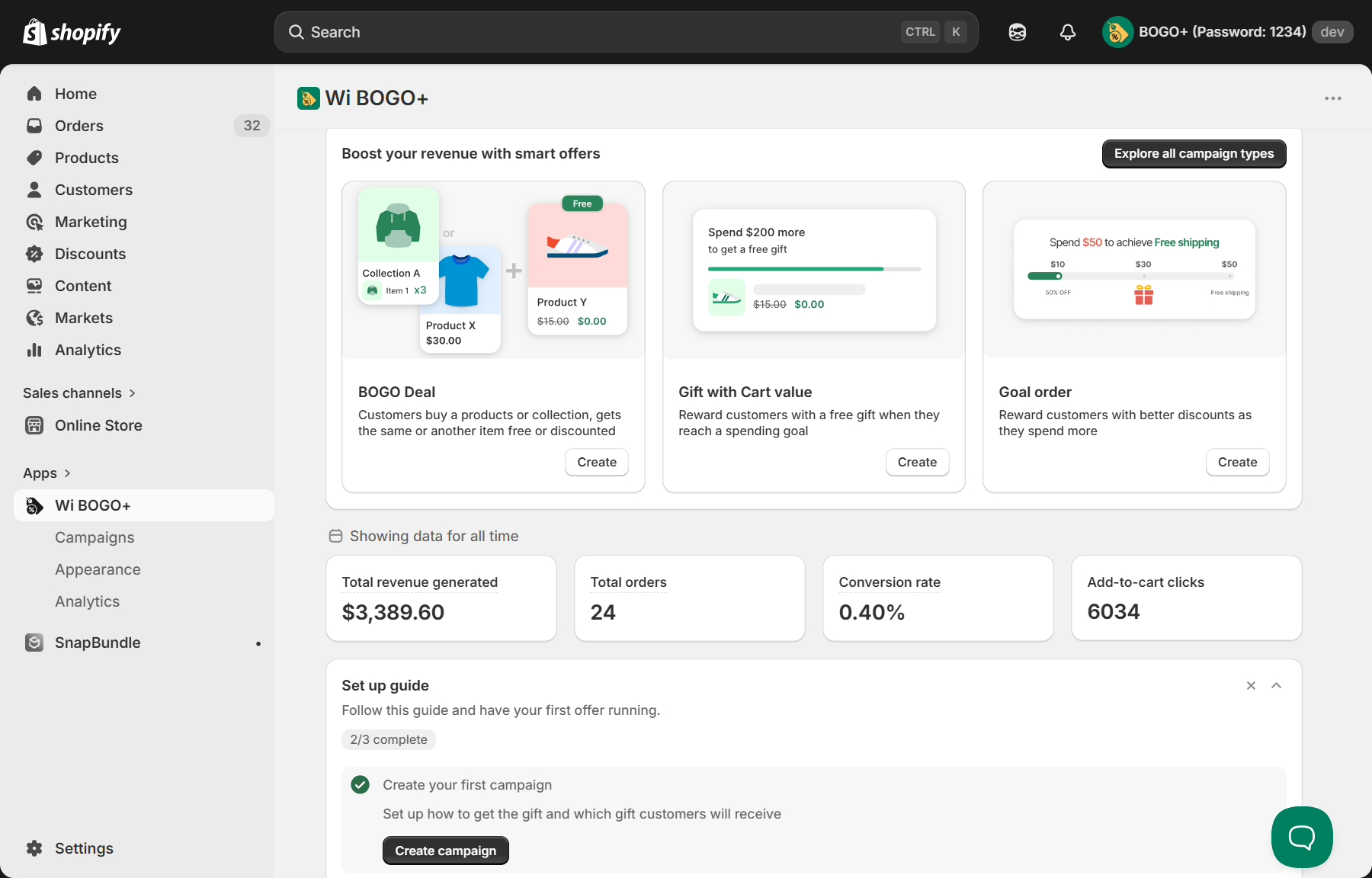Viewport: 1372px width, 878px height.
Task: Open the three-dot more actions menu
Action: click(x=1333, y=98)
